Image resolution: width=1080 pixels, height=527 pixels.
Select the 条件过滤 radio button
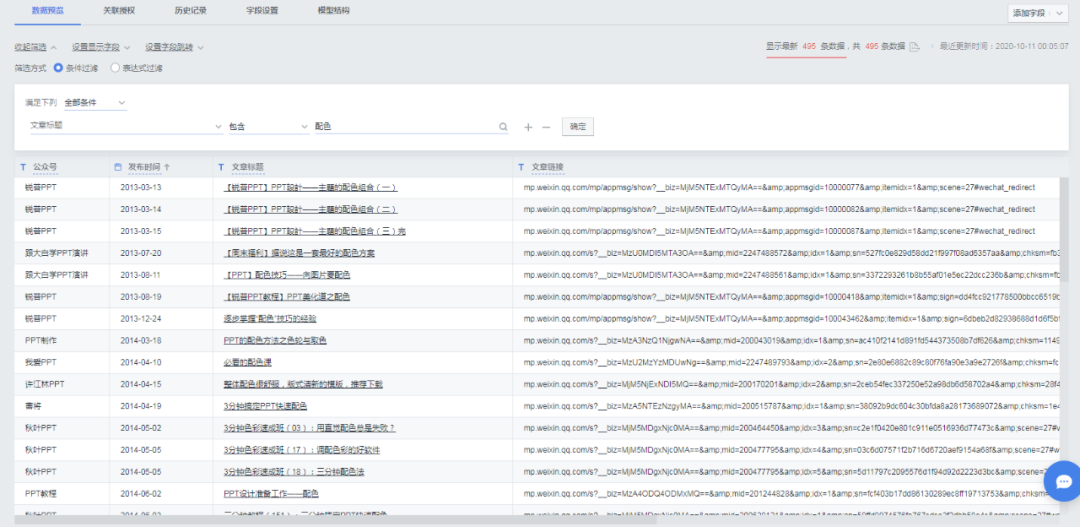click(x=59, y=68)
